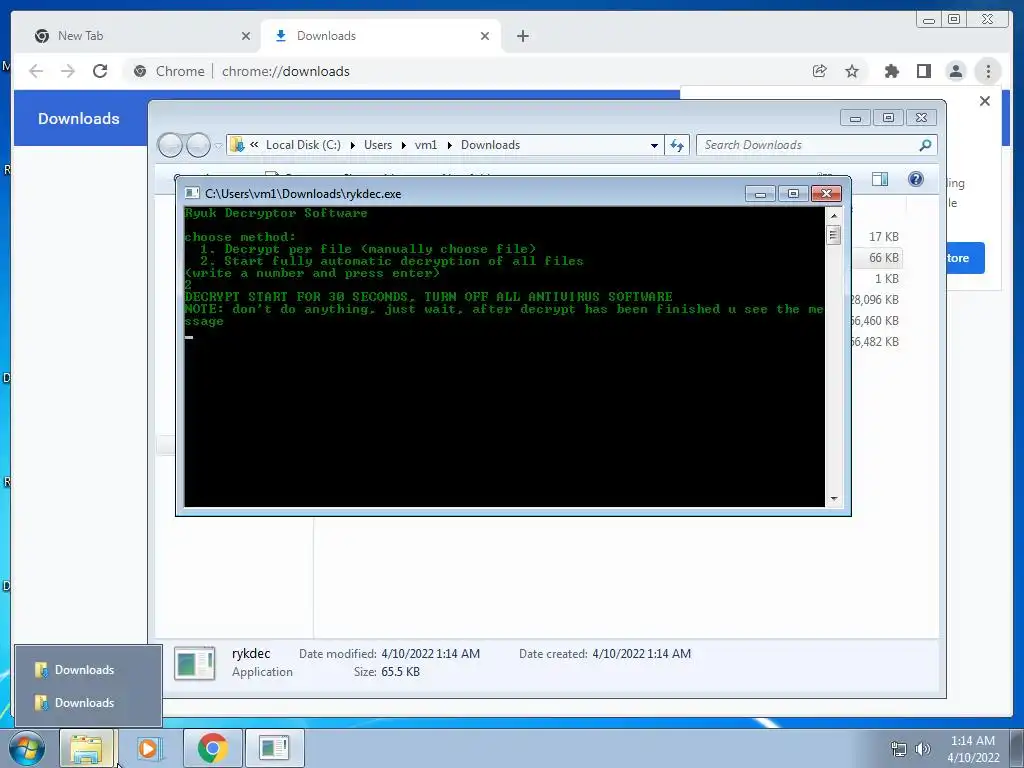Minimize the Explorer Downloads window
The image size is (1024, 768).
(x=855, y=118)
